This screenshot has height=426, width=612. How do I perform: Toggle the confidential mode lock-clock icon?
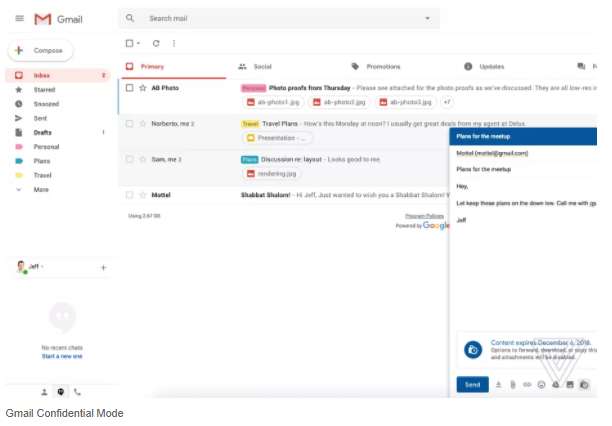coord(584,384)
